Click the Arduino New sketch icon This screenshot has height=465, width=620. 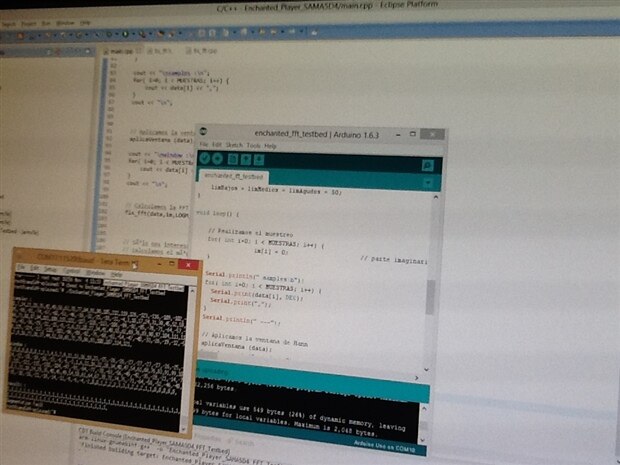[x=232, y=159]
